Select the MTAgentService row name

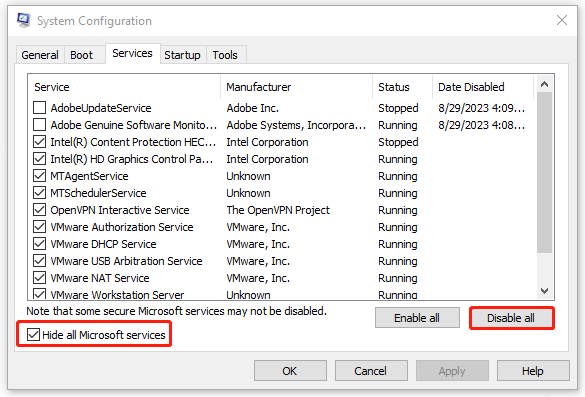pos(89,176)
